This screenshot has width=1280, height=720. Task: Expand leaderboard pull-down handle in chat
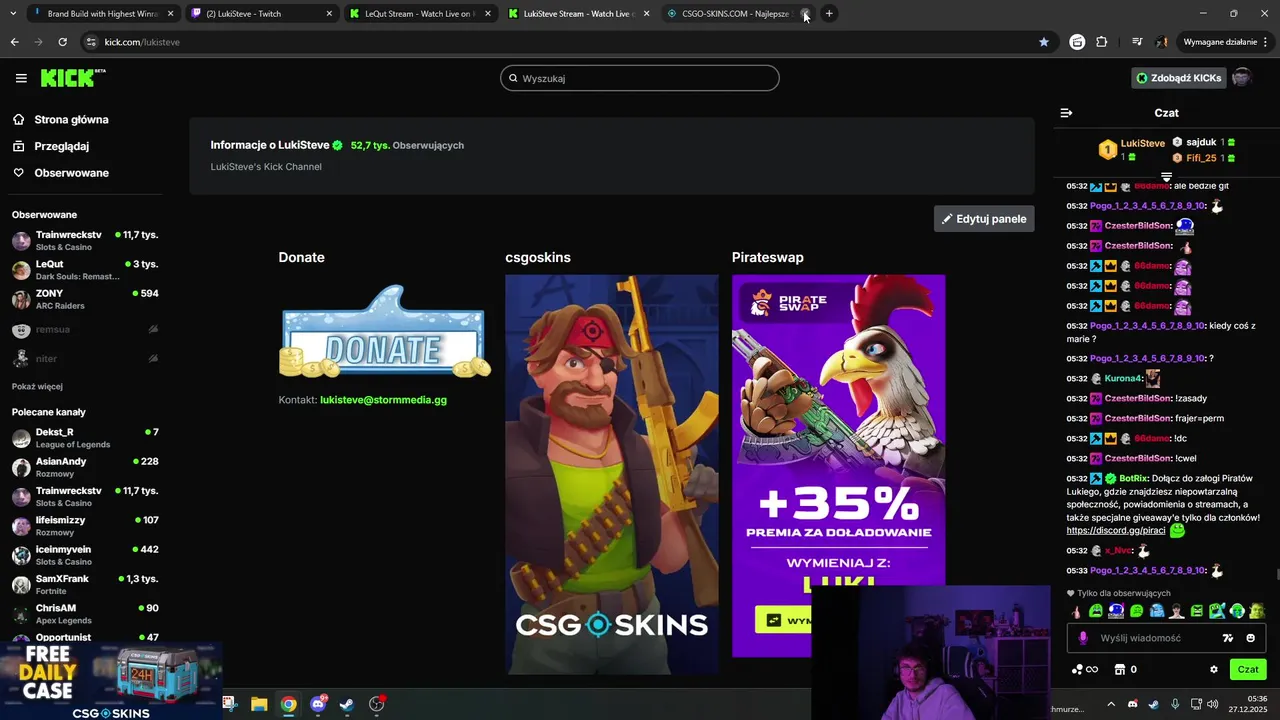click(x=1166, y=177)
